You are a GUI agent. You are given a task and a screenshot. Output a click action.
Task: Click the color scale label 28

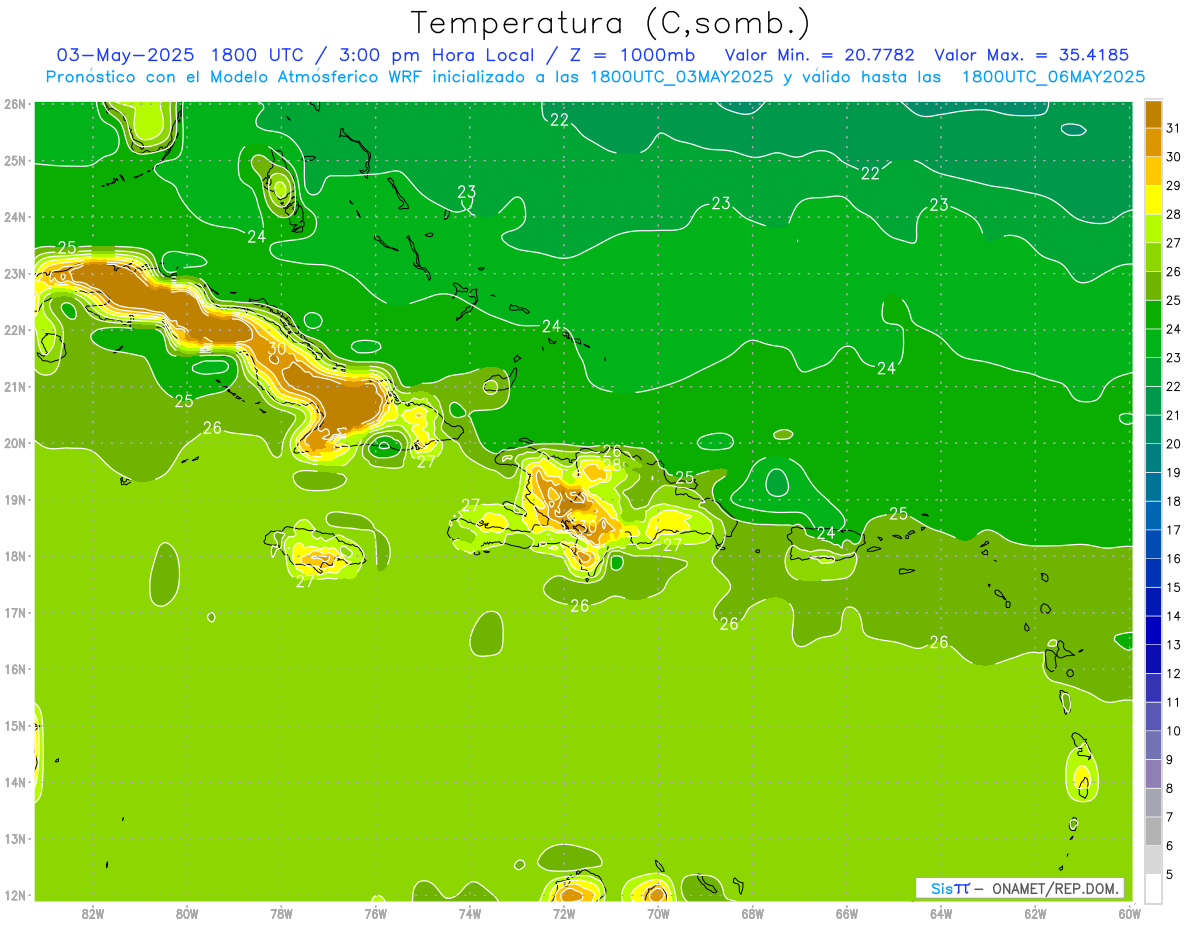click(1173, 214)
